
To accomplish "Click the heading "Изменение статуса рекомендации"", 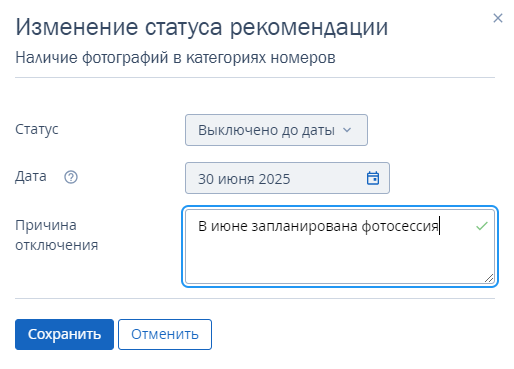I will (x=202, y=27).
